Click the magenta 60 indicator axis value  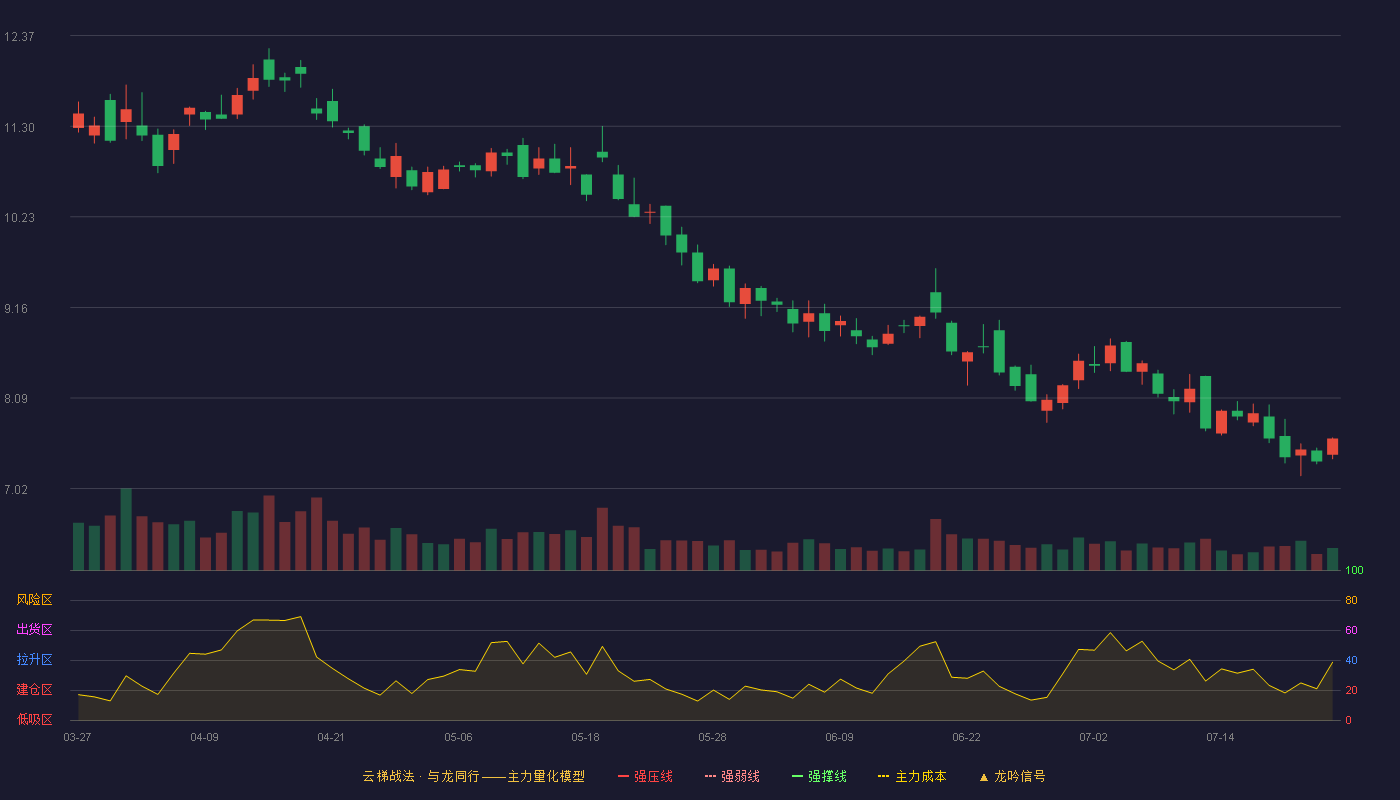(x=1351, y=631)
